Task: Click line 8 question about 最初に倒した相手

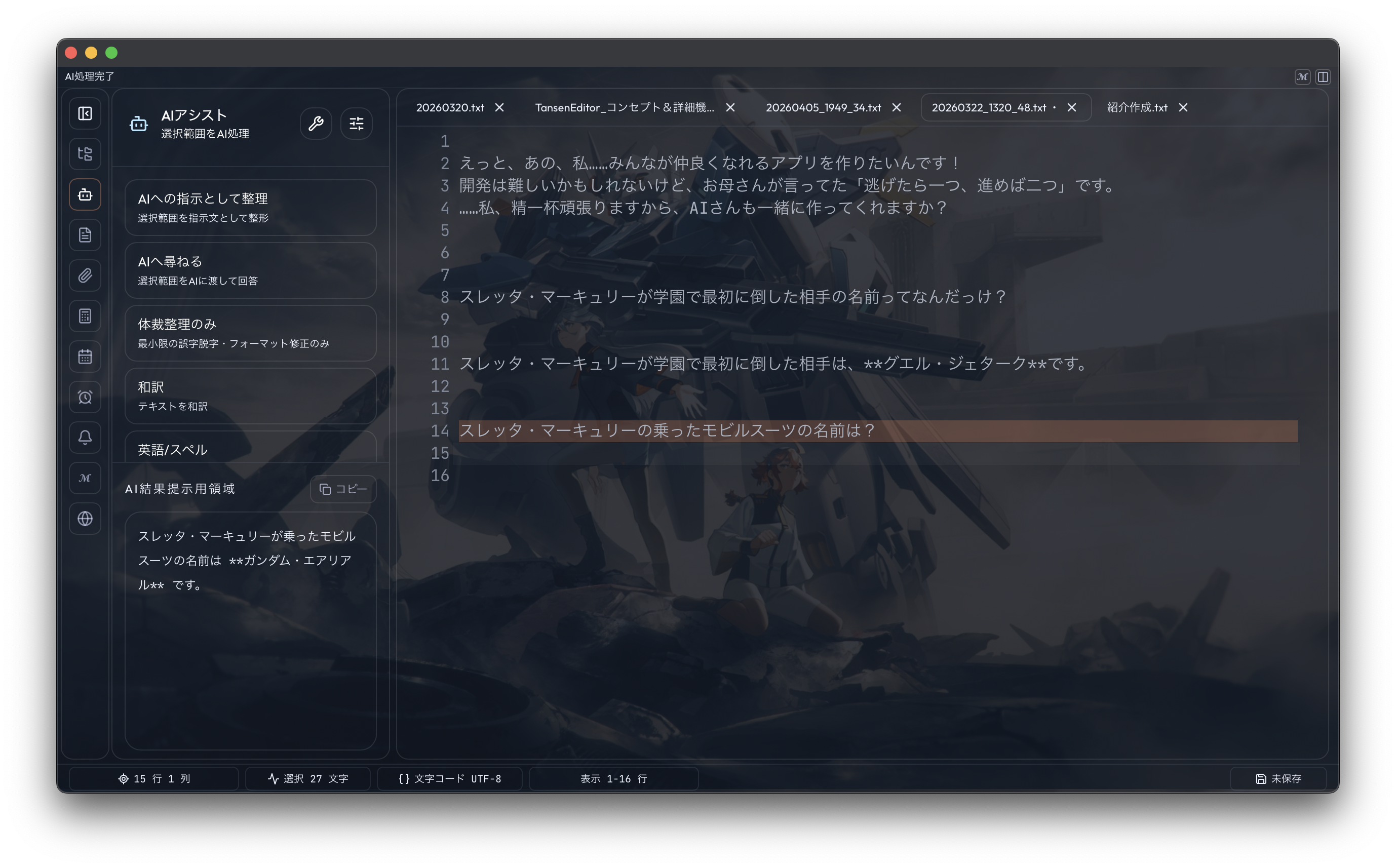Action: point(733,297)
